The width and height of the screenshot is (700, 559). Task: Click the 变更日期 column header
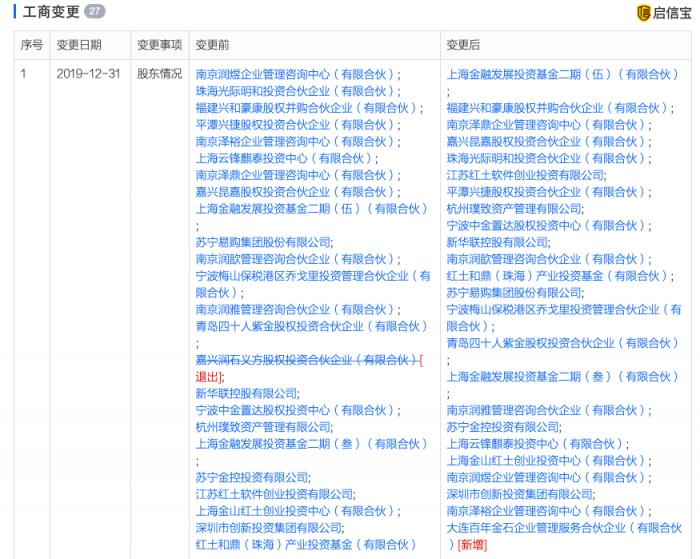79,45
